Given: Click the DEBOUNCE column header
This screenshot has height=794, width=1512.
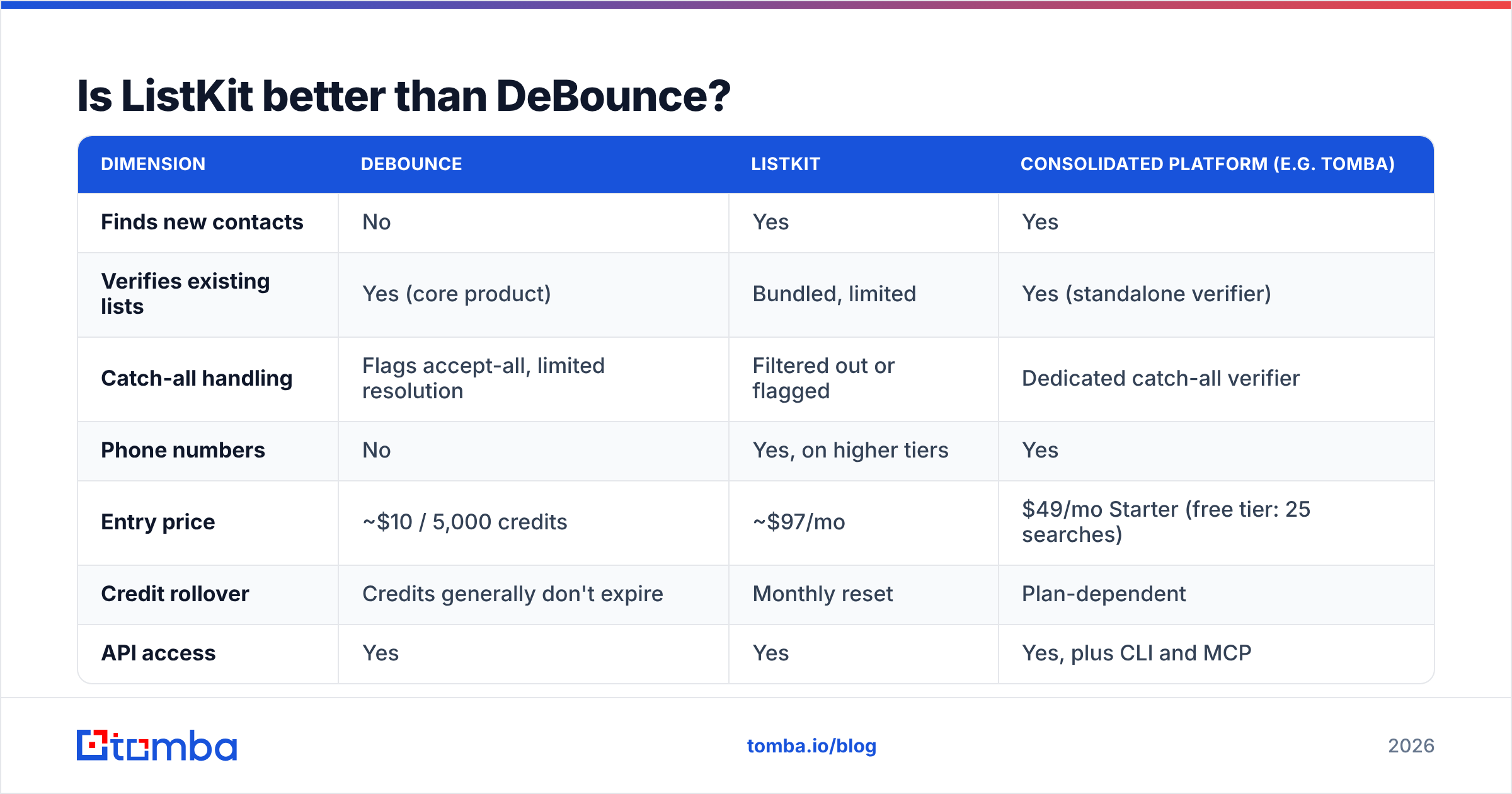Looking at the screenshot, I should pos(411,164).
